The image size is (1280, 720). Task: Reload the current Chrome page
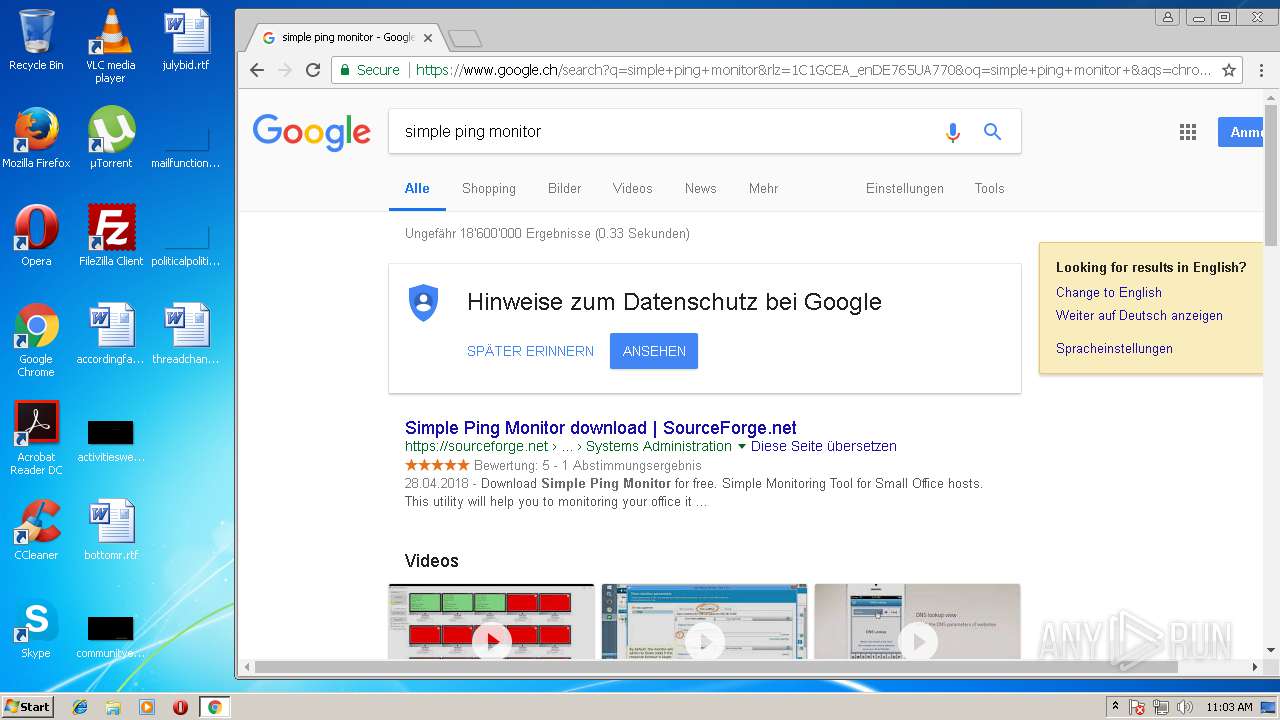(x=313, y=70)
